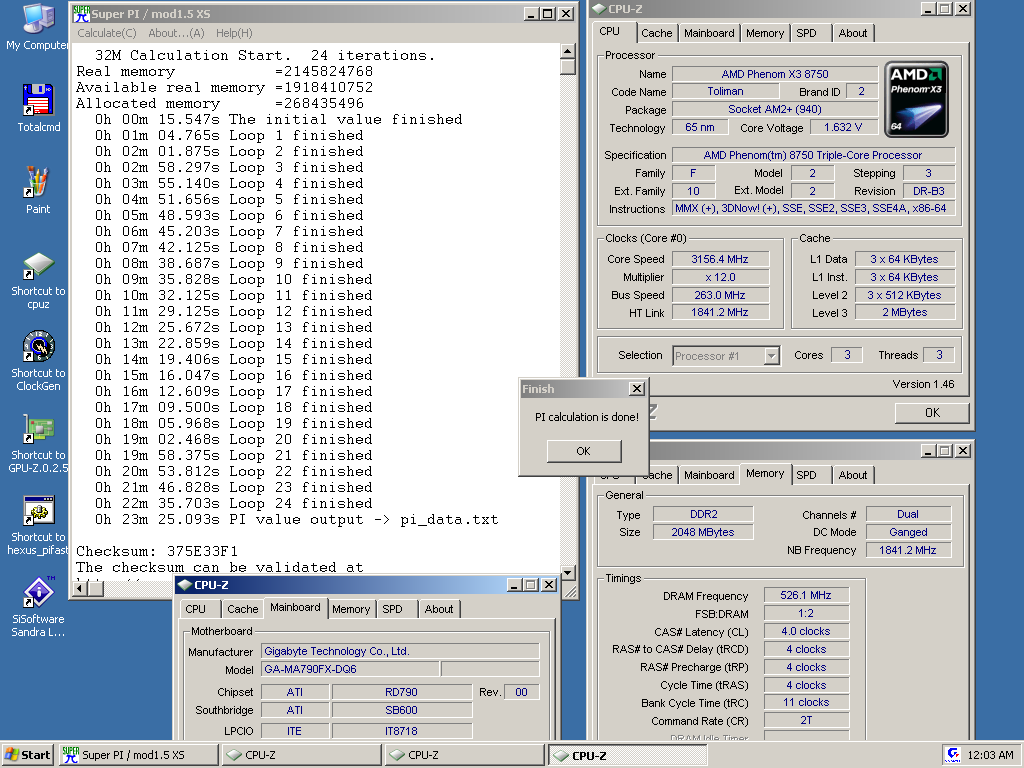Click OK in the Finish dialog
The image size is (1024, 768).
(583, 451)
